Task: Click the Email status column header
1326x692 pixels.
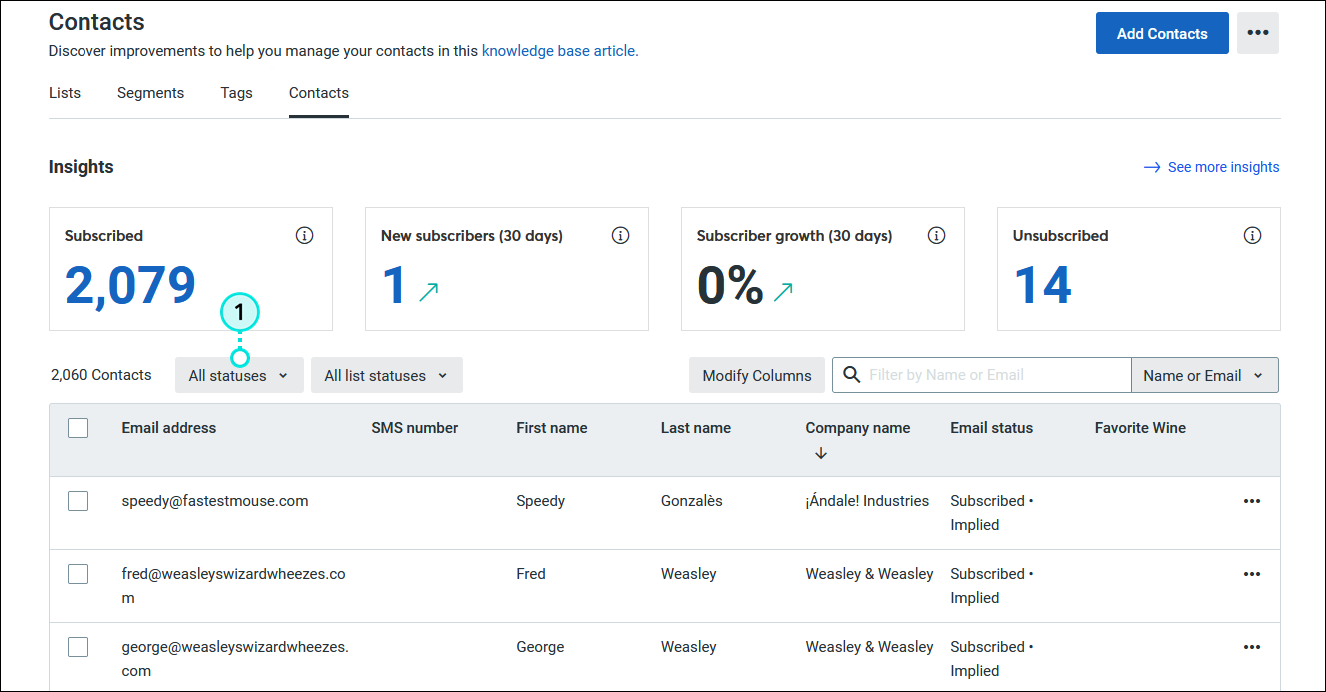Action: (x=992, y=428)
